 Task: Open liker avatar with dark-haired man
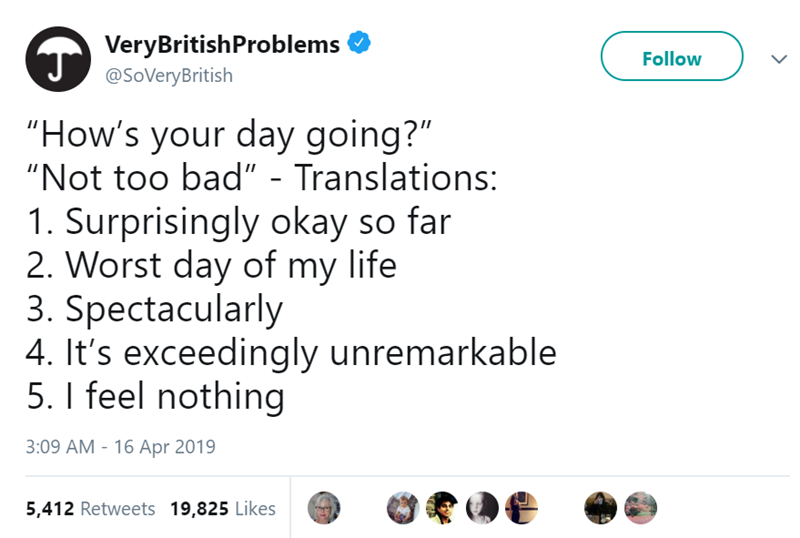[442, 508]
